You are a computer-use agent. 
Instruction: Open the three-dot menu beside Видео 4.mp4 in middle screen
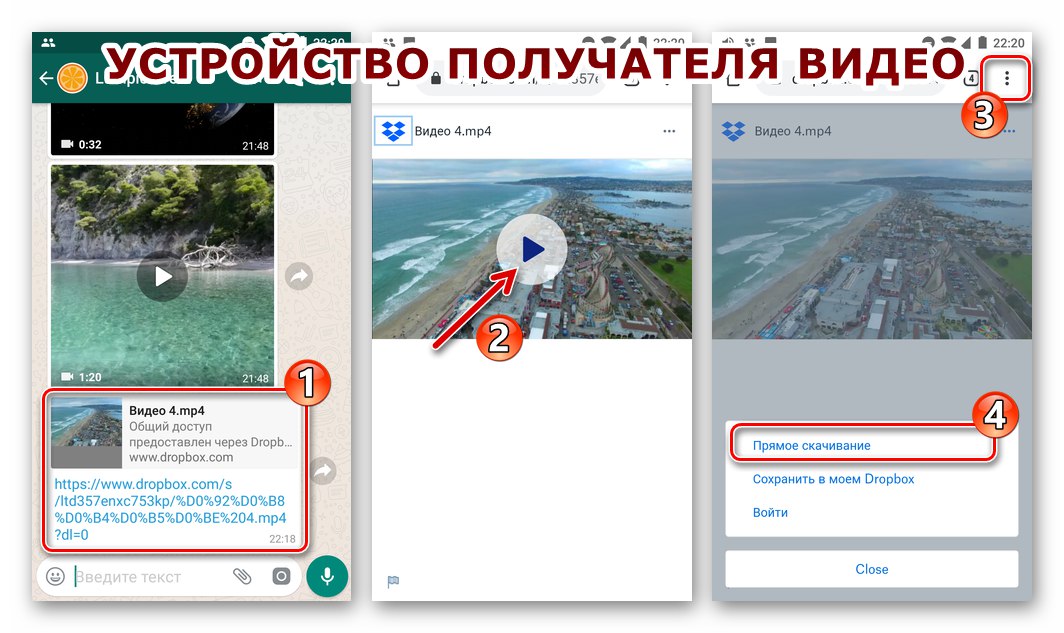point(669,131)
